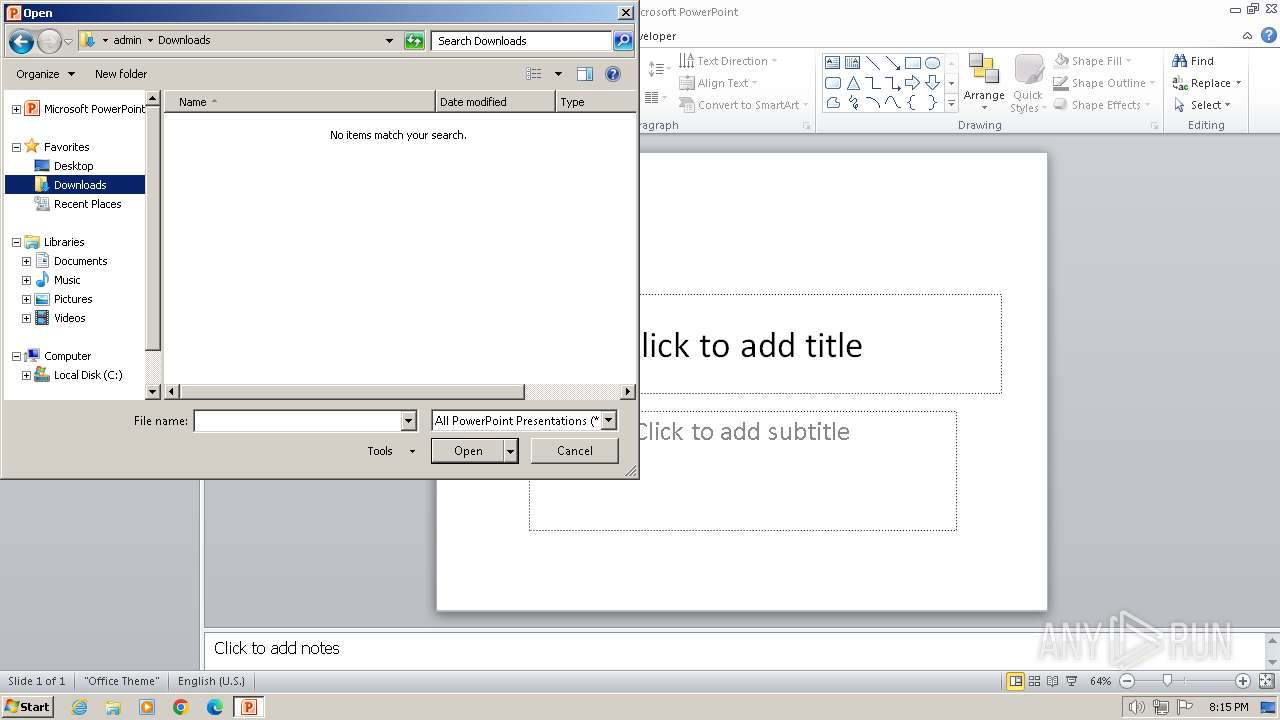Expand the Drawing shapes gallery More arrow
This screenshot has width=1280, height=720.
[951, 104]
